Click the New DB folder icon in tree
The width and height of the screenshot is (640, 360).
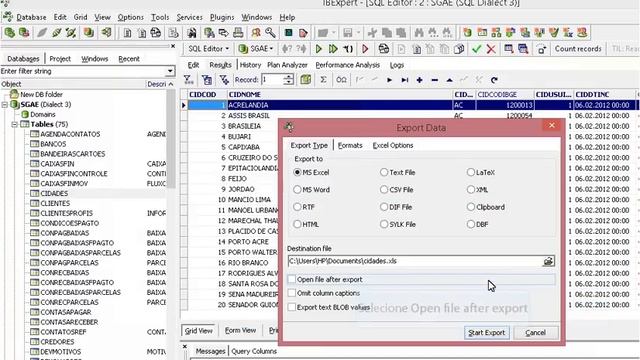tap(14, 94)
